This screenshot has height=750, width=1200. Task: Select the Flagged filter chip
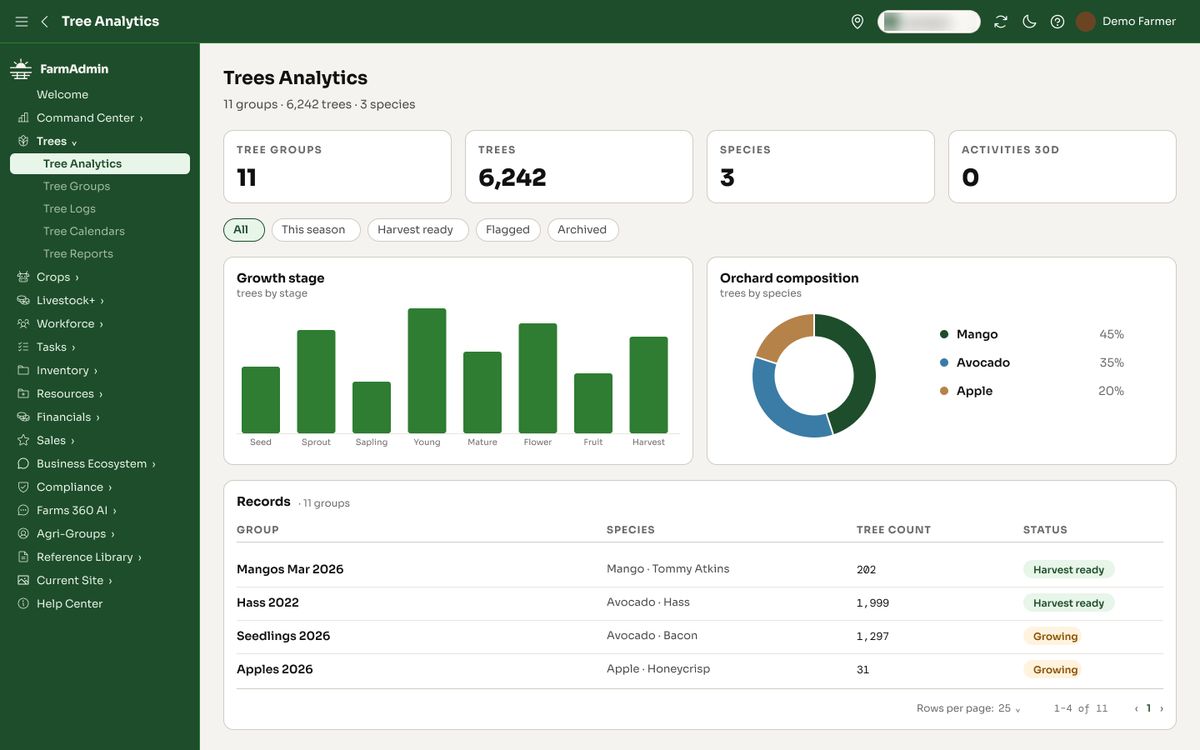(508, 230)
